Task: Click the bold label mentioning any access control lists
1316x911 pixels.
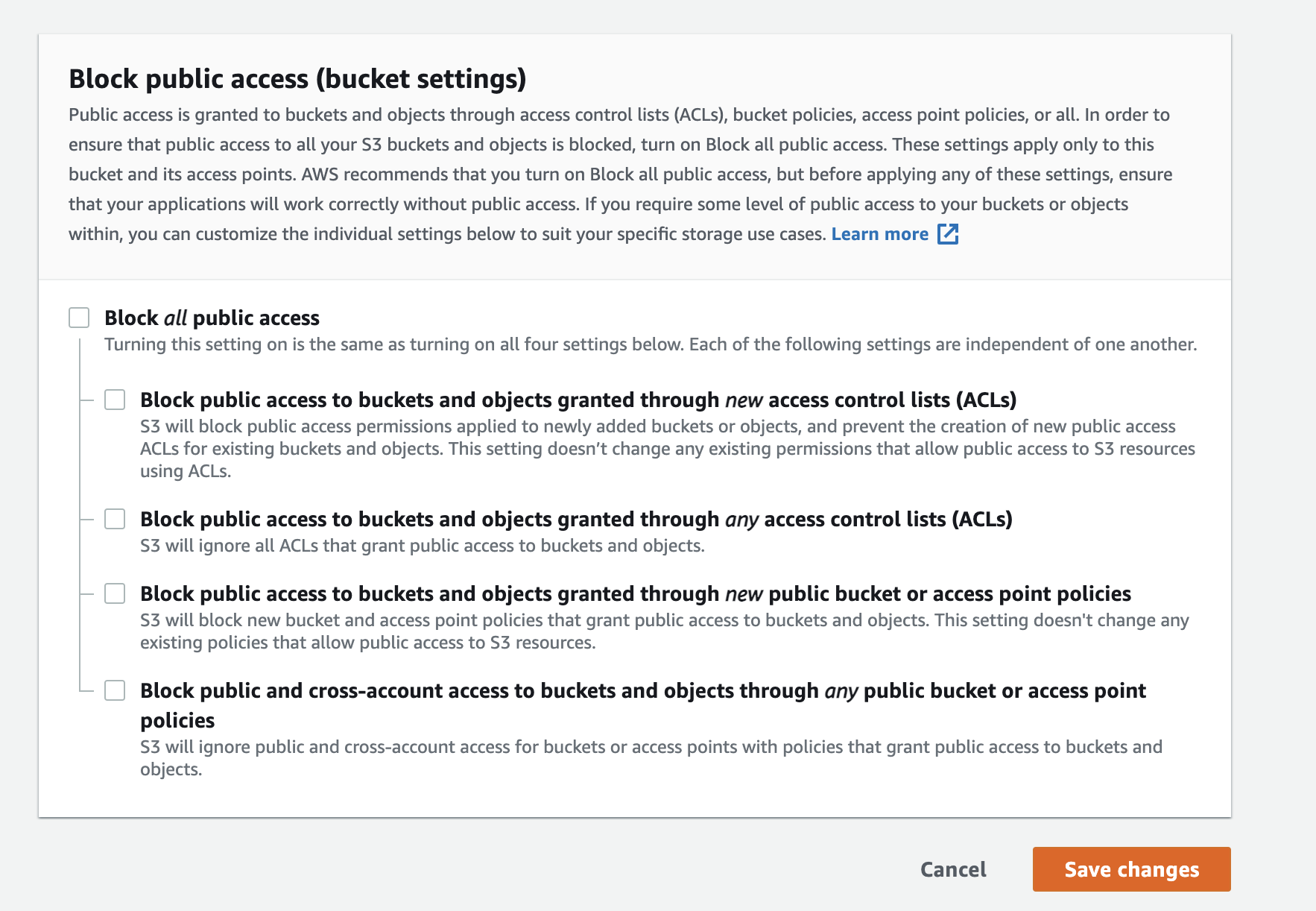Action: click(x=576, y=520)
